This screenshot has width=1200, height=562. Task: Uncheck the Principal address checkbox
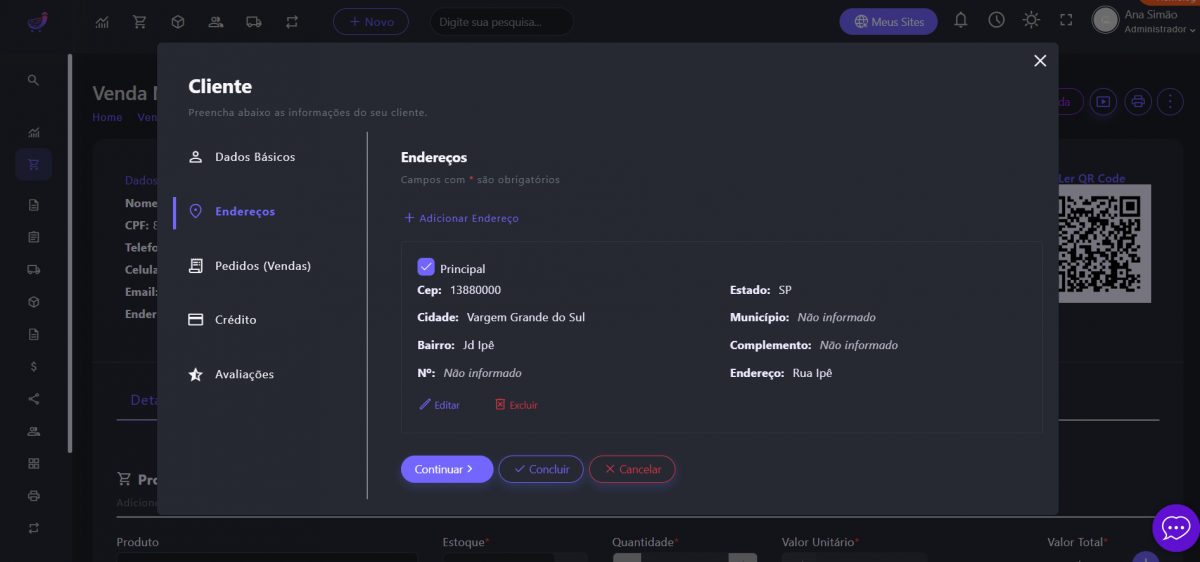tap(426, 267)
